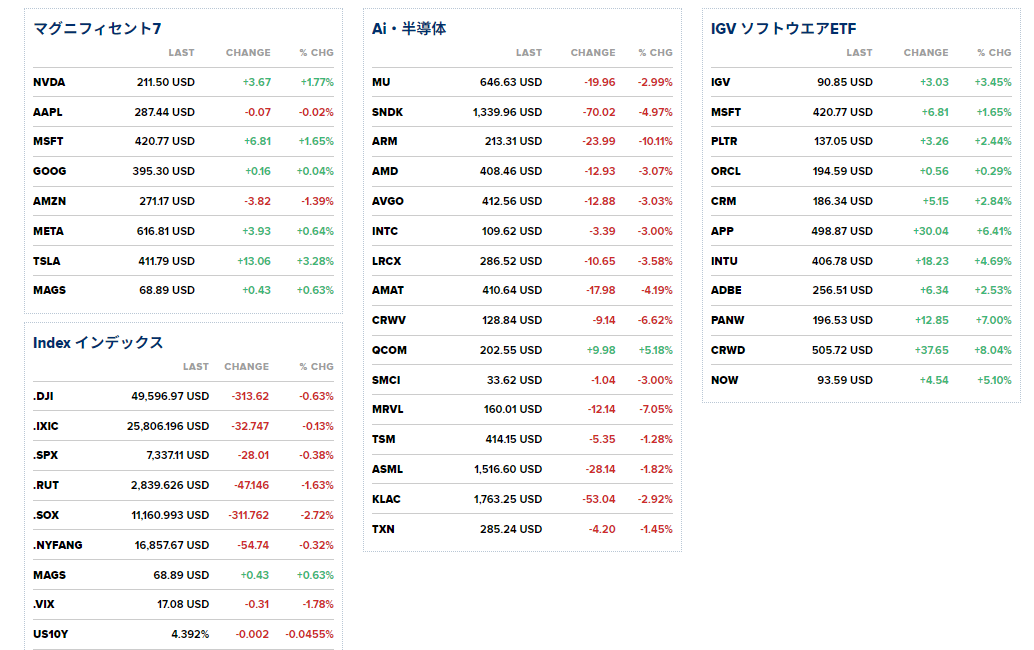The width and height of the screenshot is (1034, 650).
Task: Open the AMD ticker row
Action: (x=522, y=171)
